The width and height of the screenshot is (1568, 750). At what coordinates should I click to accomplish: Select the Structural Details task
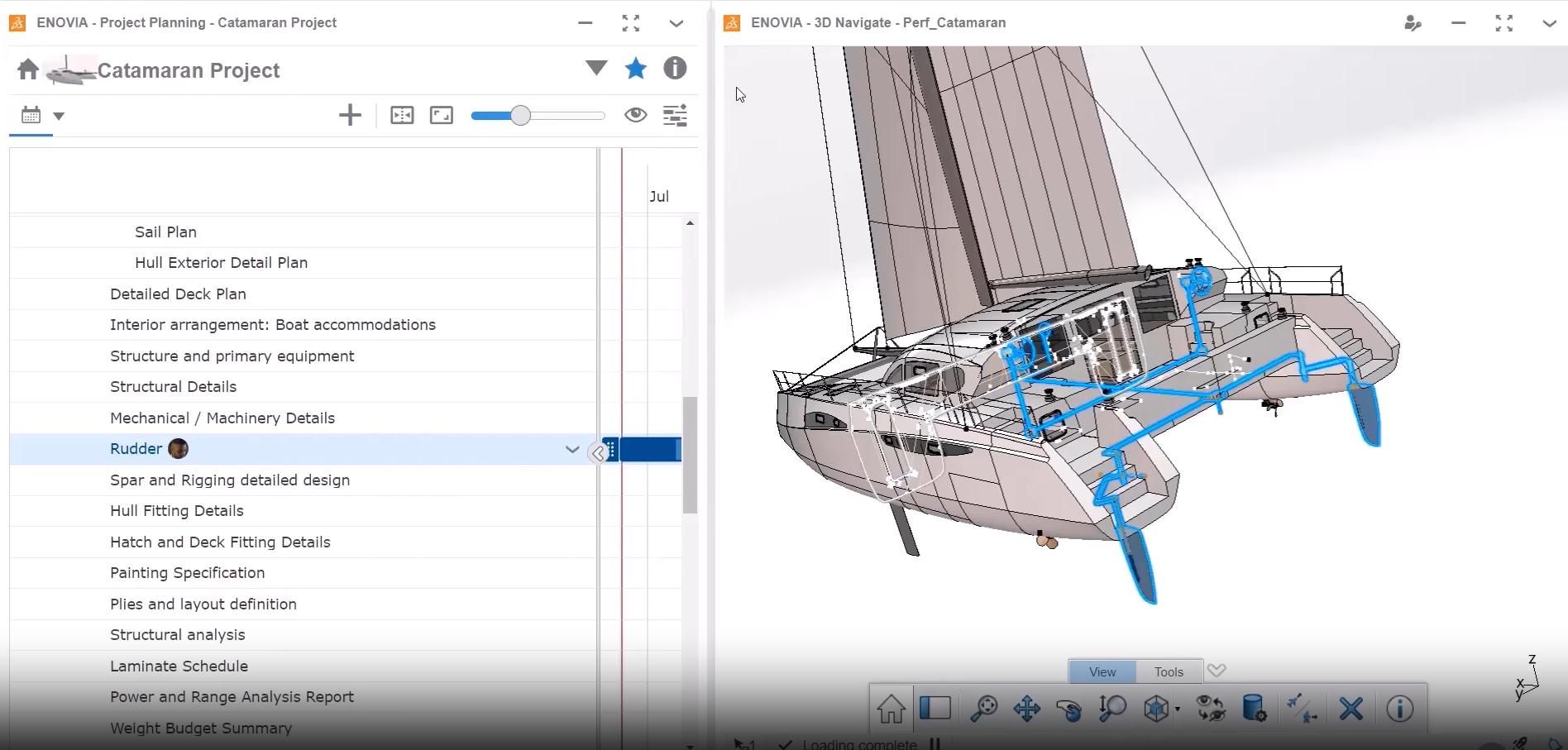[173, 387]
